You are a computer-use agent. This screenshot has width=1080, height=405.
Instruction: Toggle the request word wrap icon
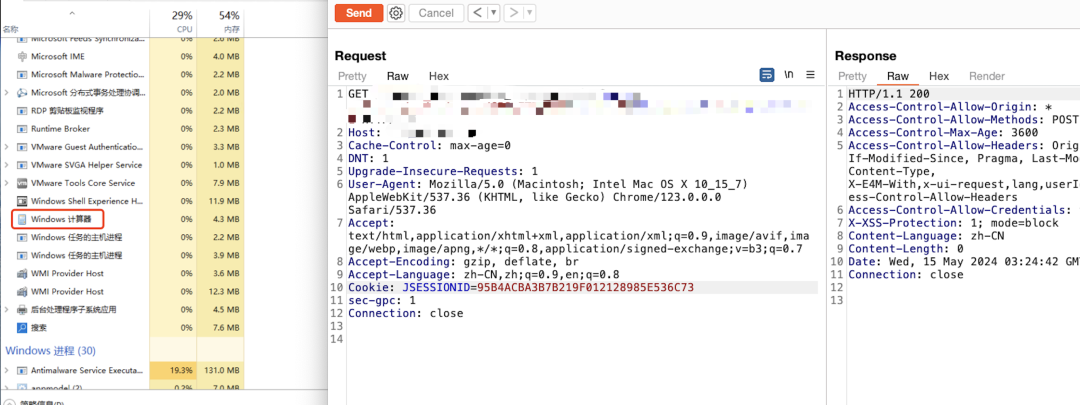[767, 75]
